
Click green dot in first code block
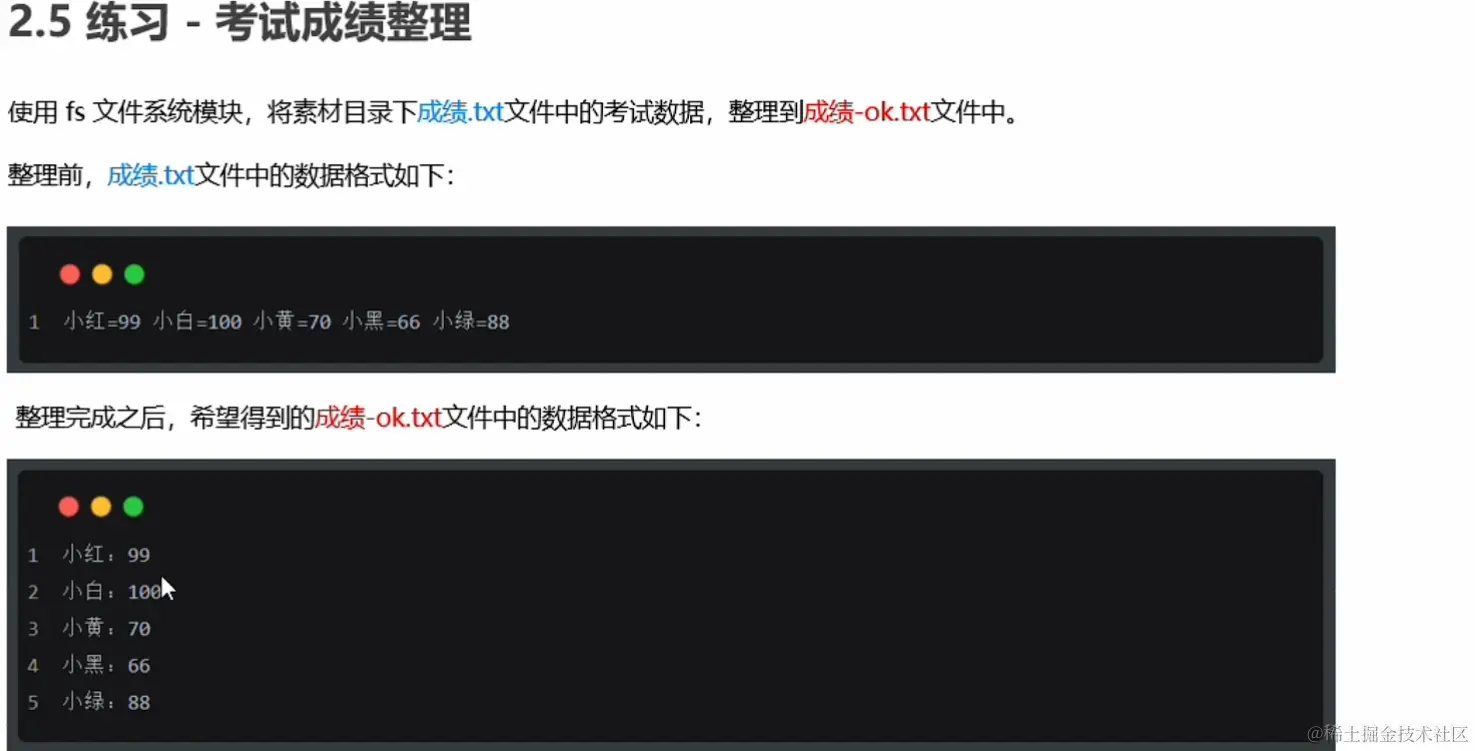pyautogui.click(x=134, y=274)
